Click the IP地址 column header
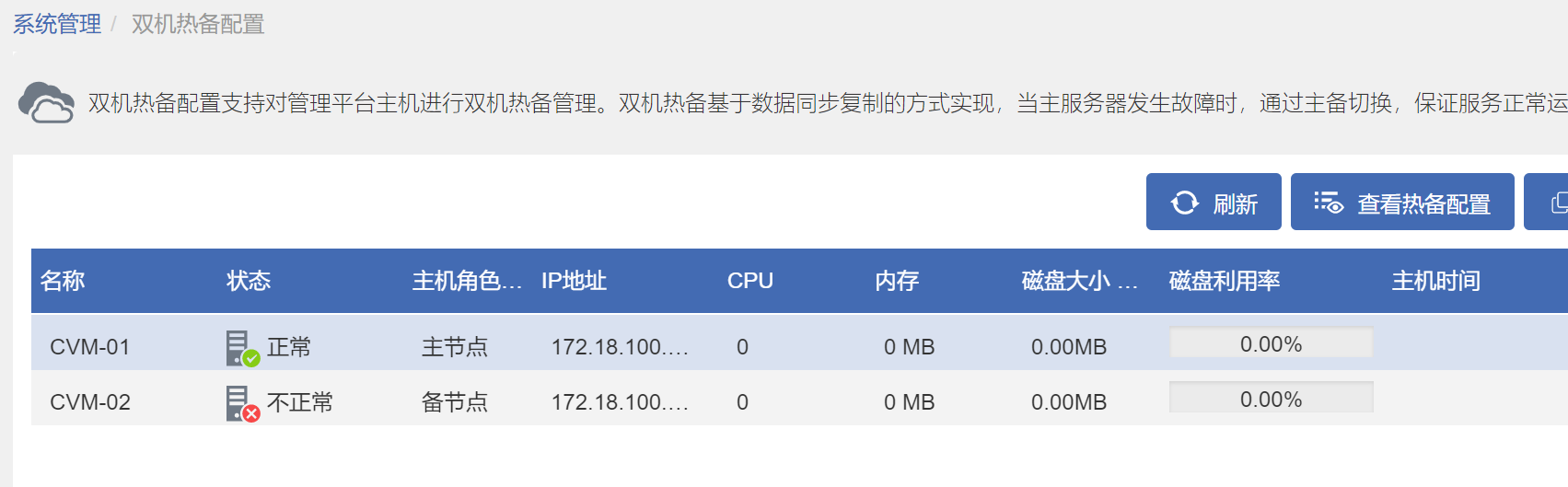Screen dimensions: 1568x487 [574, 281]
